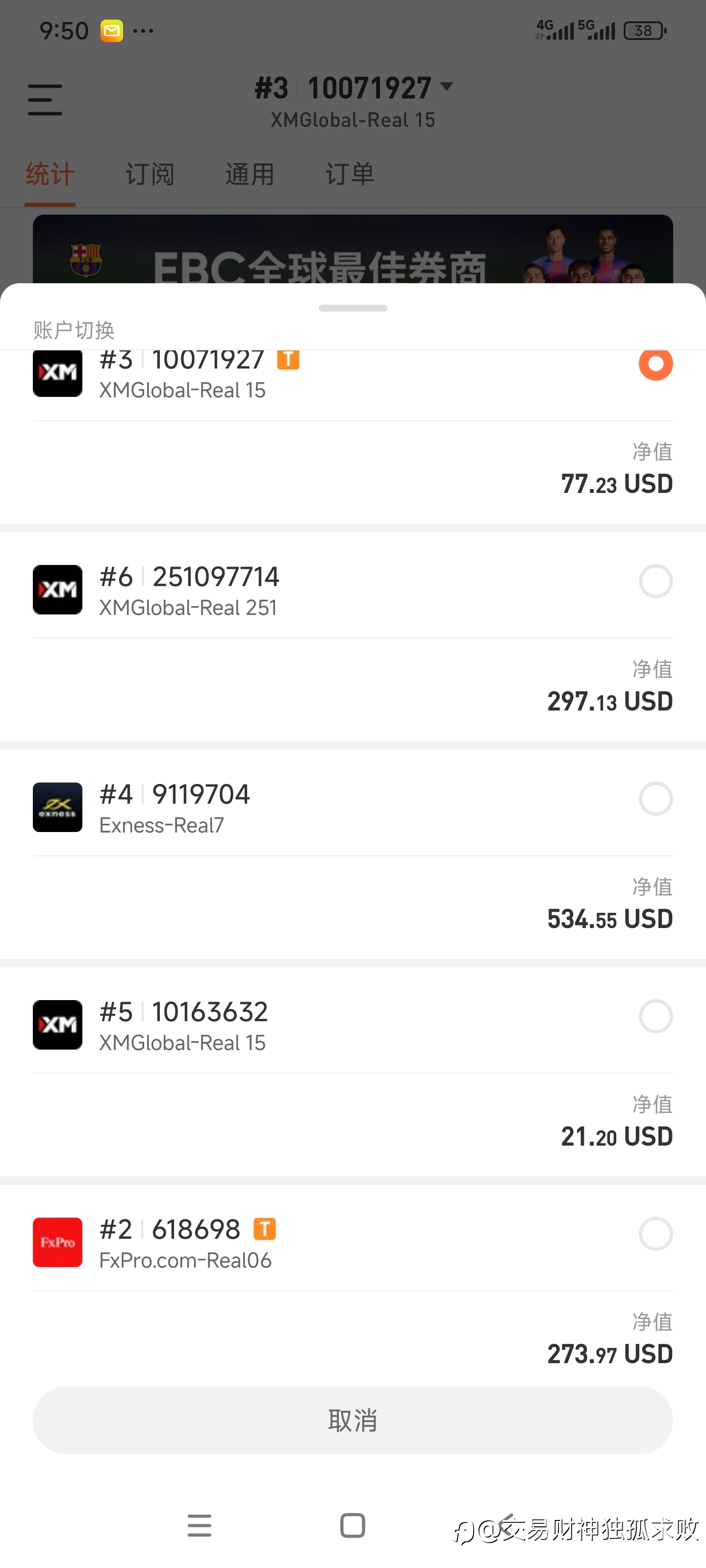This screenshot has height=1568, width=706.
Task: Tap the Exness logo icon
Action: [57, 807]
